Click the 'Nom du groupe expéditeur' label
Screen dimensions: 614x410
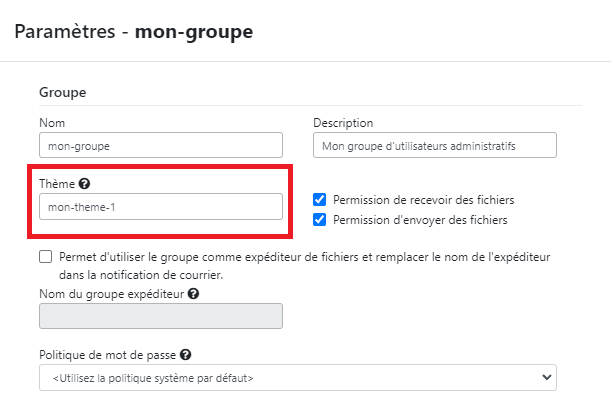112,294
